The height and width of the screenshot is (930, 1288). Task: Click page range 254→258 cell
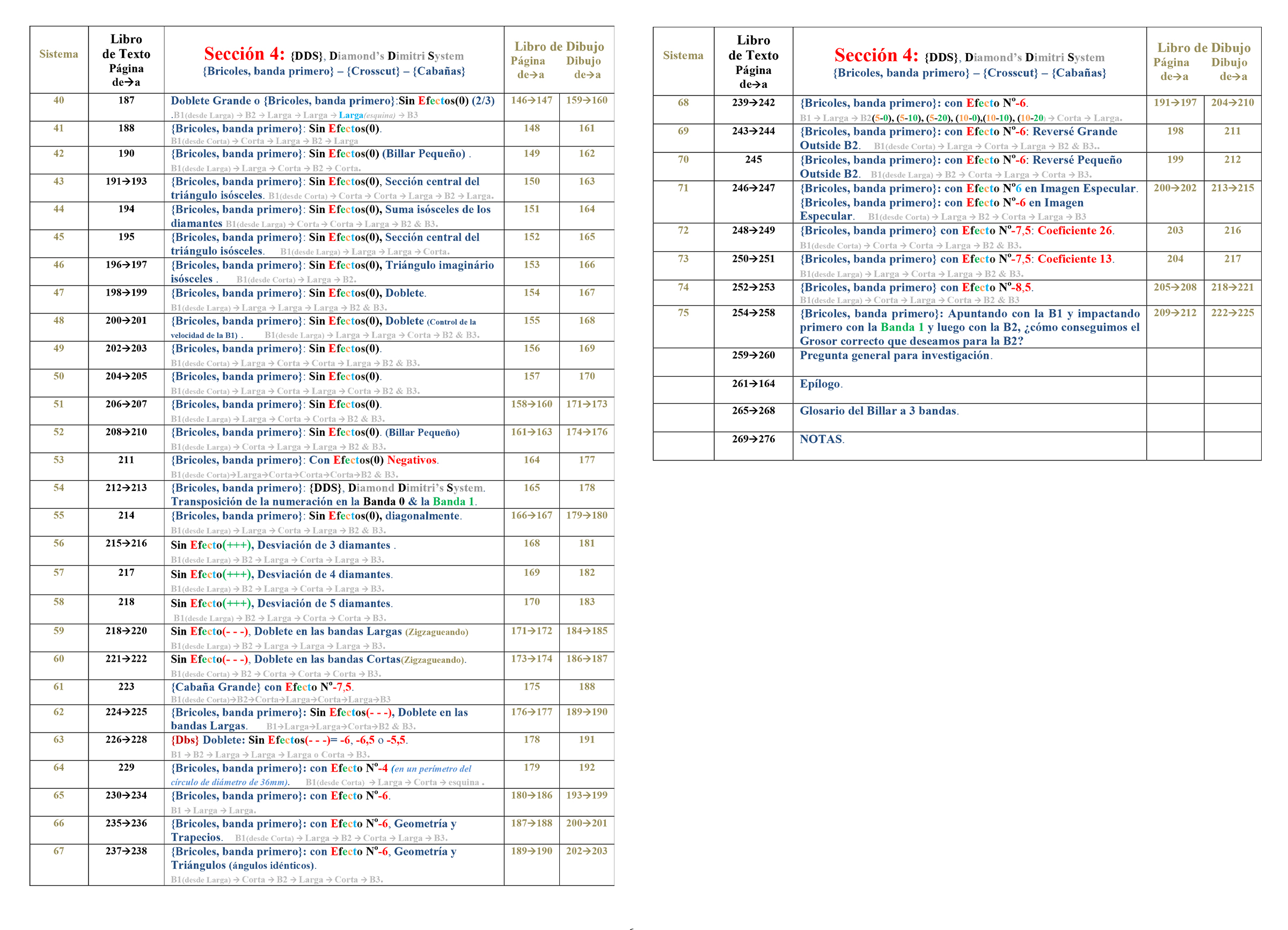(x=753, y=313)
